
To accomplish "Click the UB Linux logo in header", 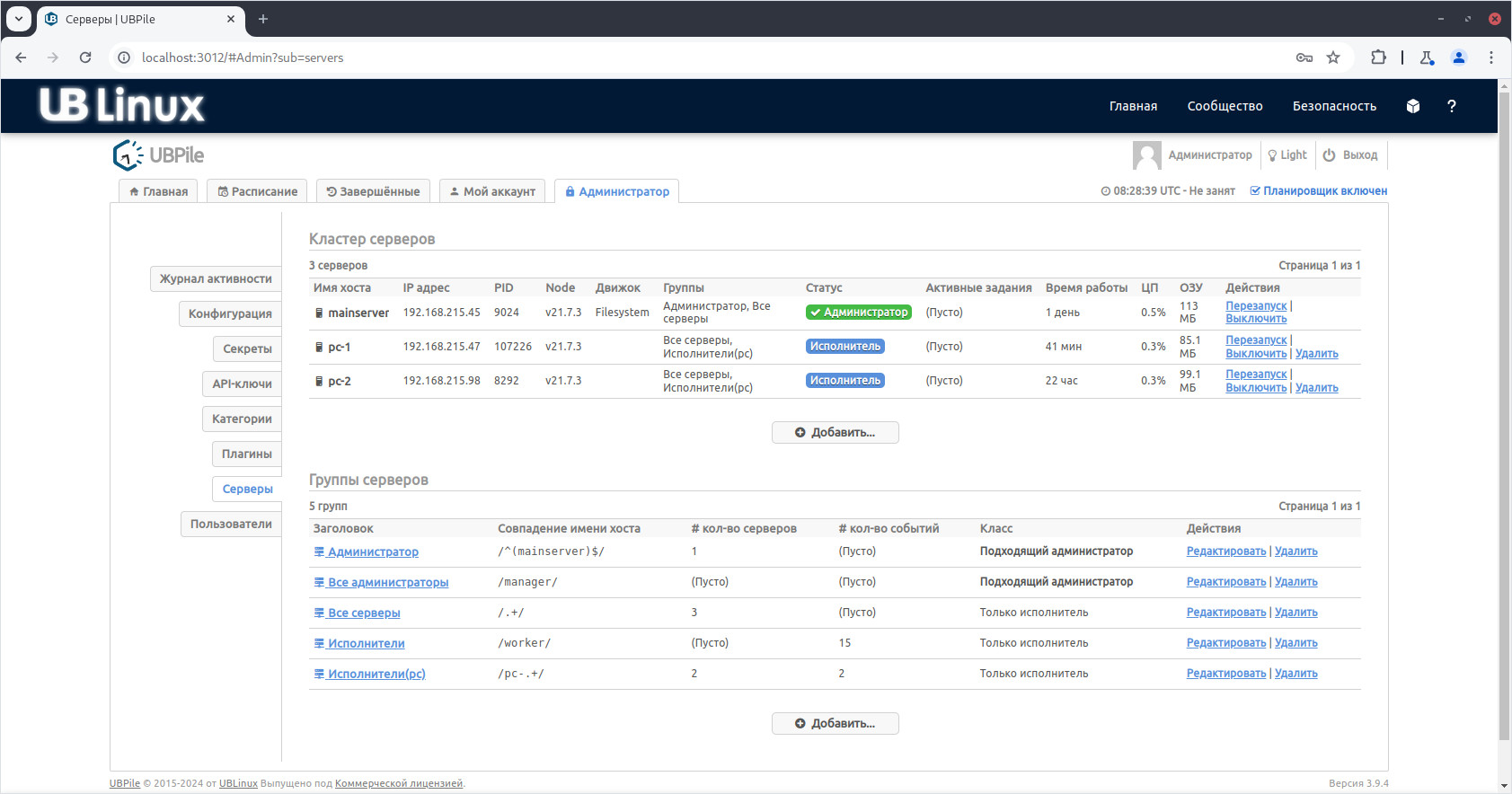I will point(122,105).
